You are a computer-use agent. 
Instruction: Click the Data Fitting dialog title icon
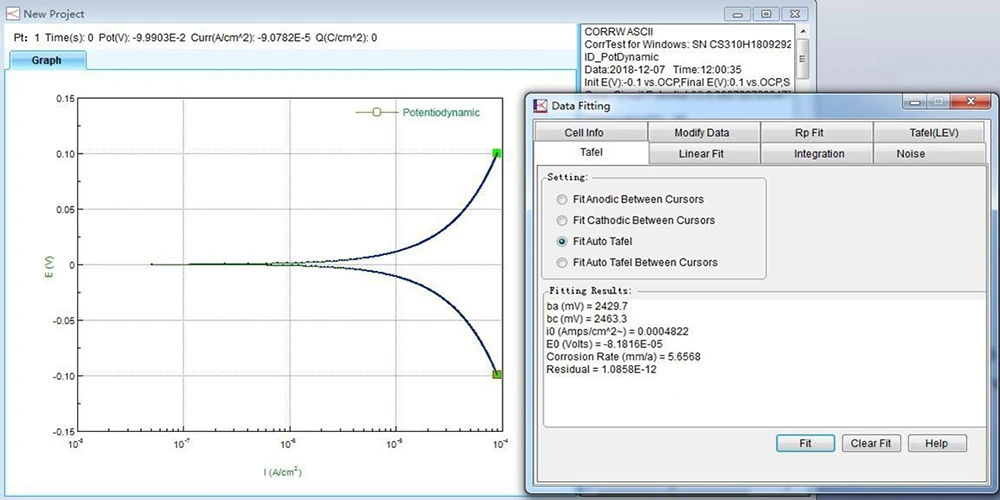[x=541, y=105]
